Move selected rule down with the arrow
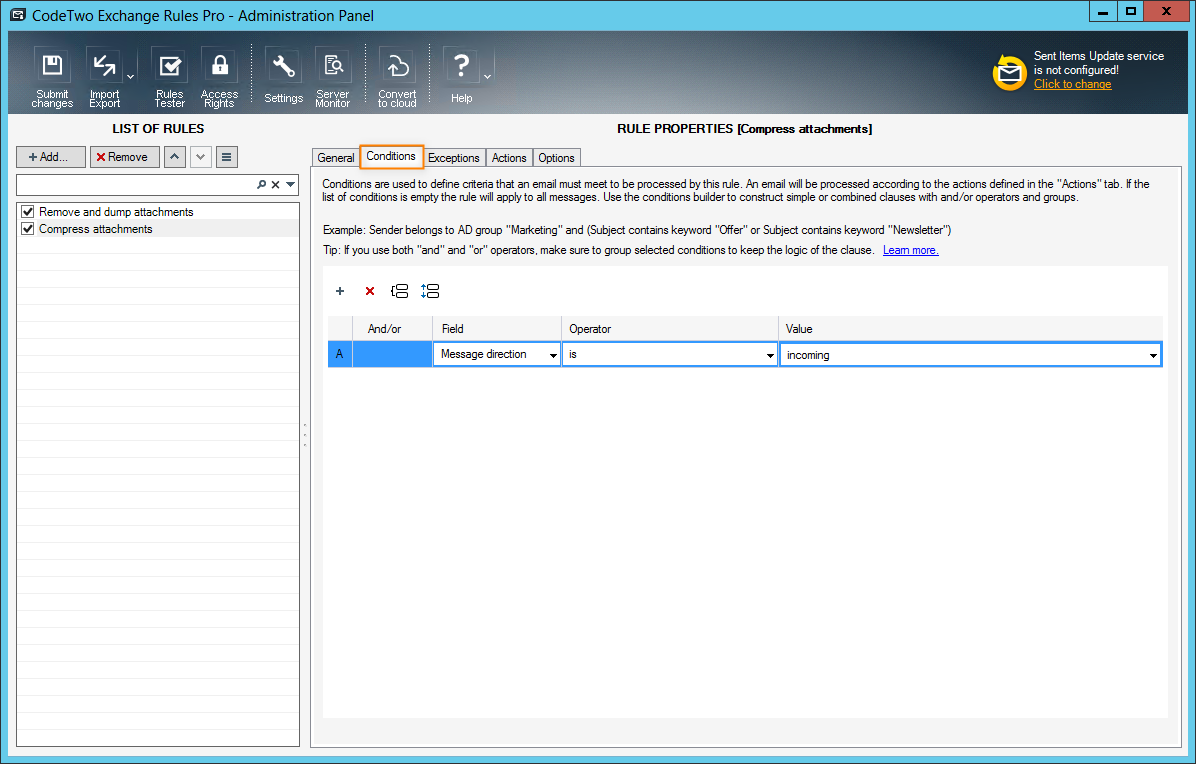 click(201, 157)
